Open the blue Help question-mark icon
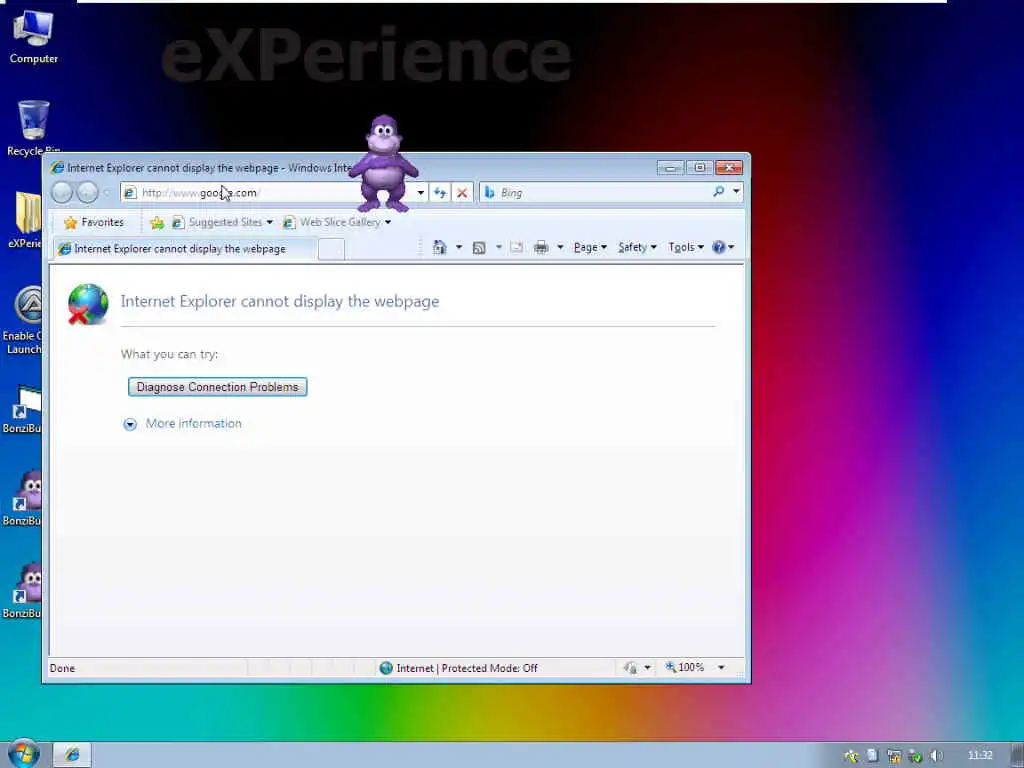The width and height of the screenshot is (1024, 768). click(x=718, y=247)
